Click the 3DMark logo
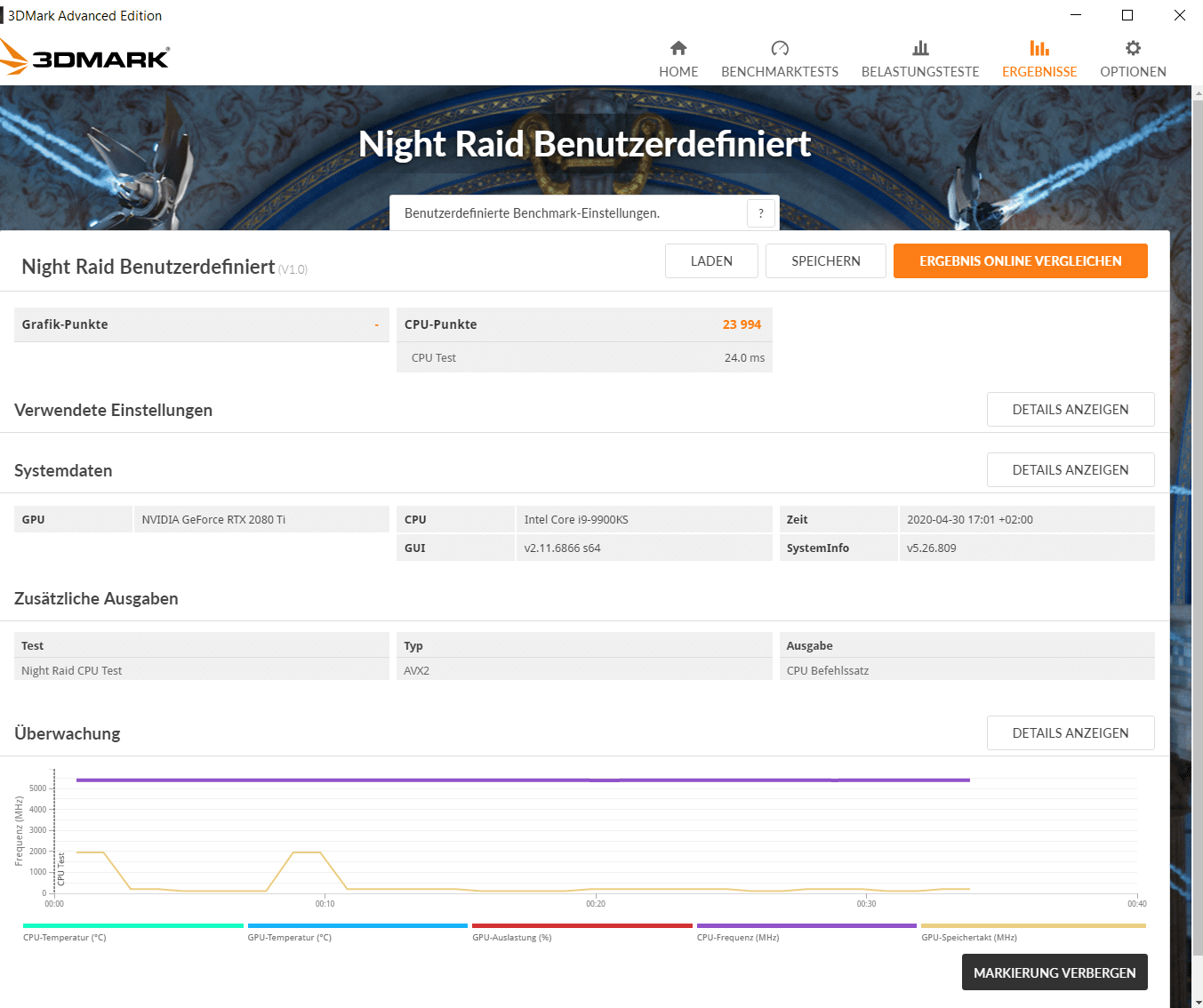This screenshot has height=1008, width=1203. 85,57
